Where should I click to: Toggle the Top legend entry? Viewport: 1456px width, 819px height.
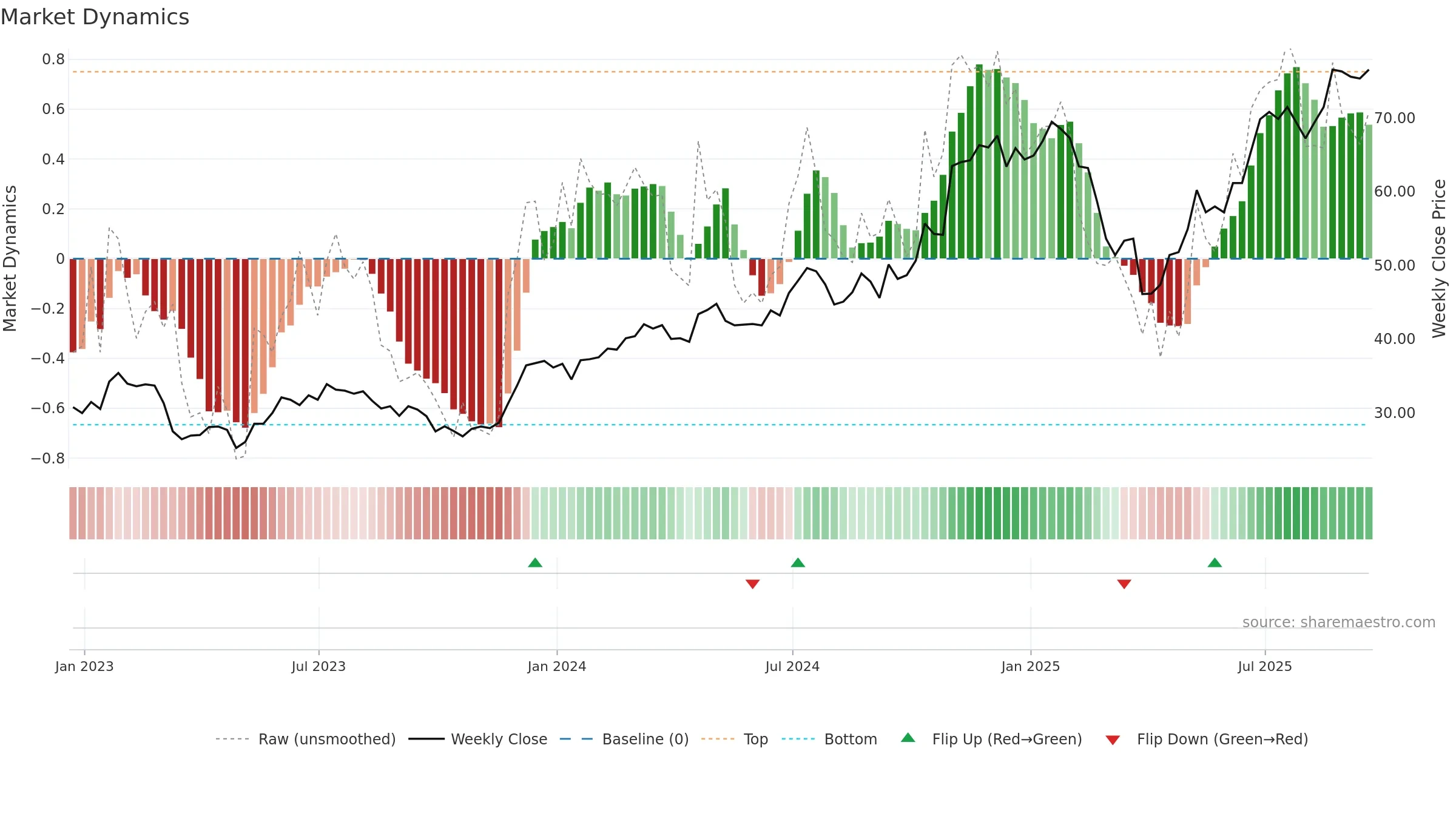(x=734, y=739)
